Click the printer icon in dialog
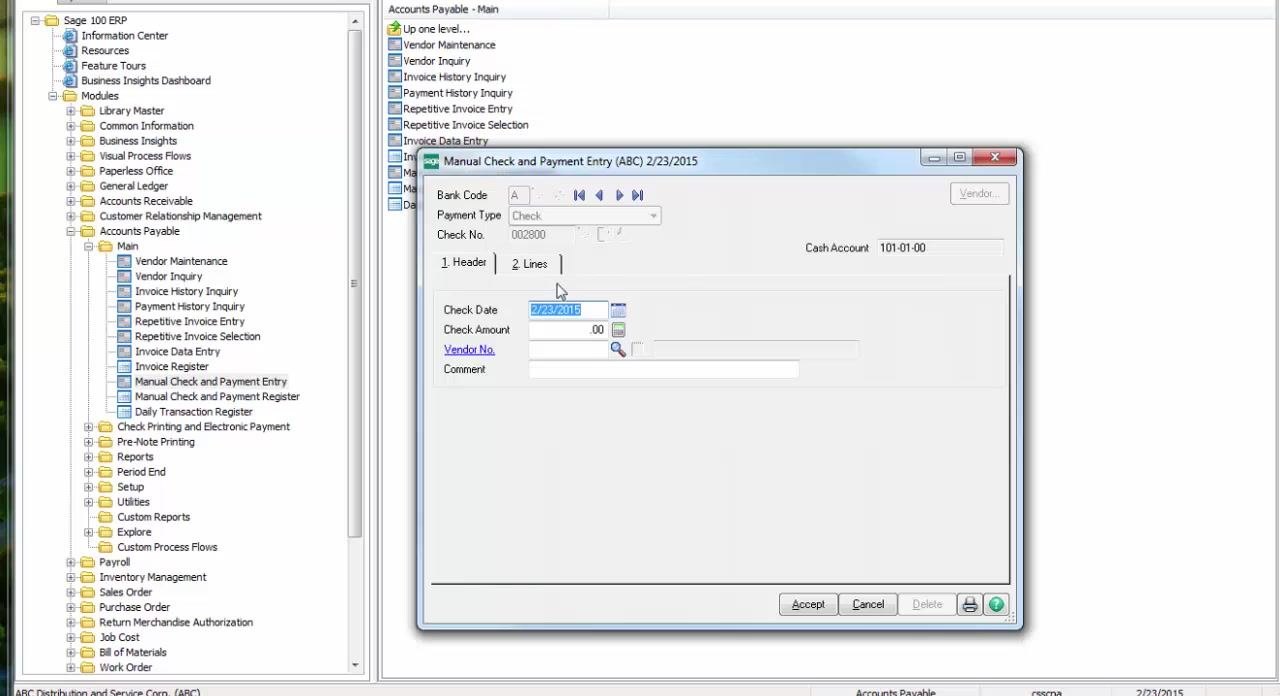This screenshot has height=696, width=1280. pos(969,604)
